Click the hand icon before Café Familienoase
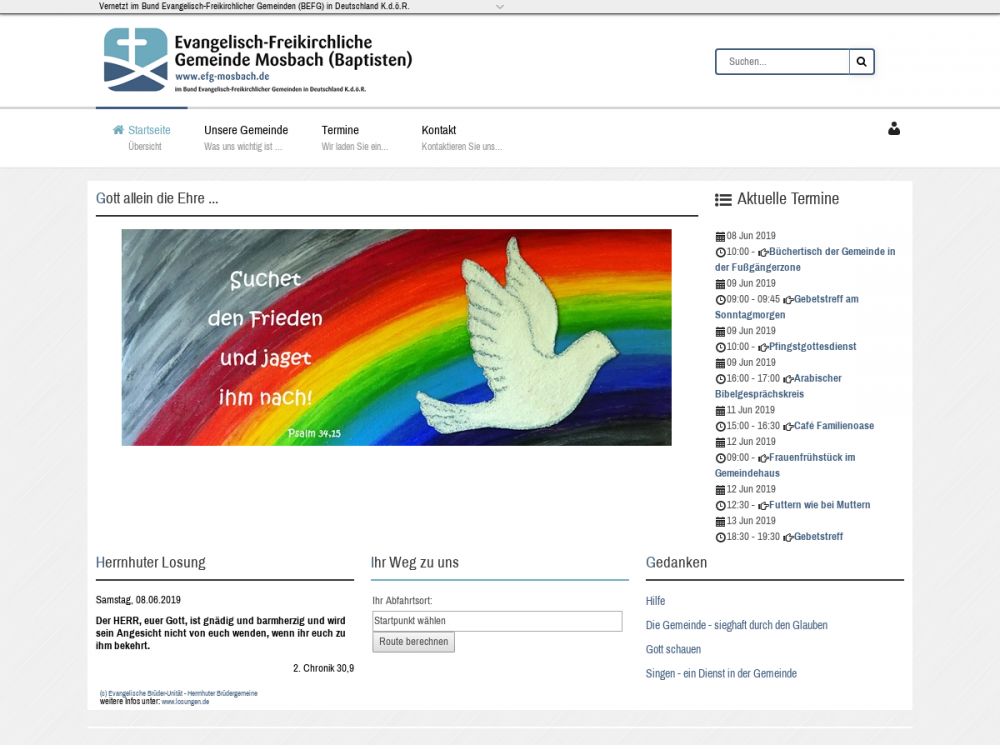This screenshot has height=750, width=1000. click(x=788, y=426)
